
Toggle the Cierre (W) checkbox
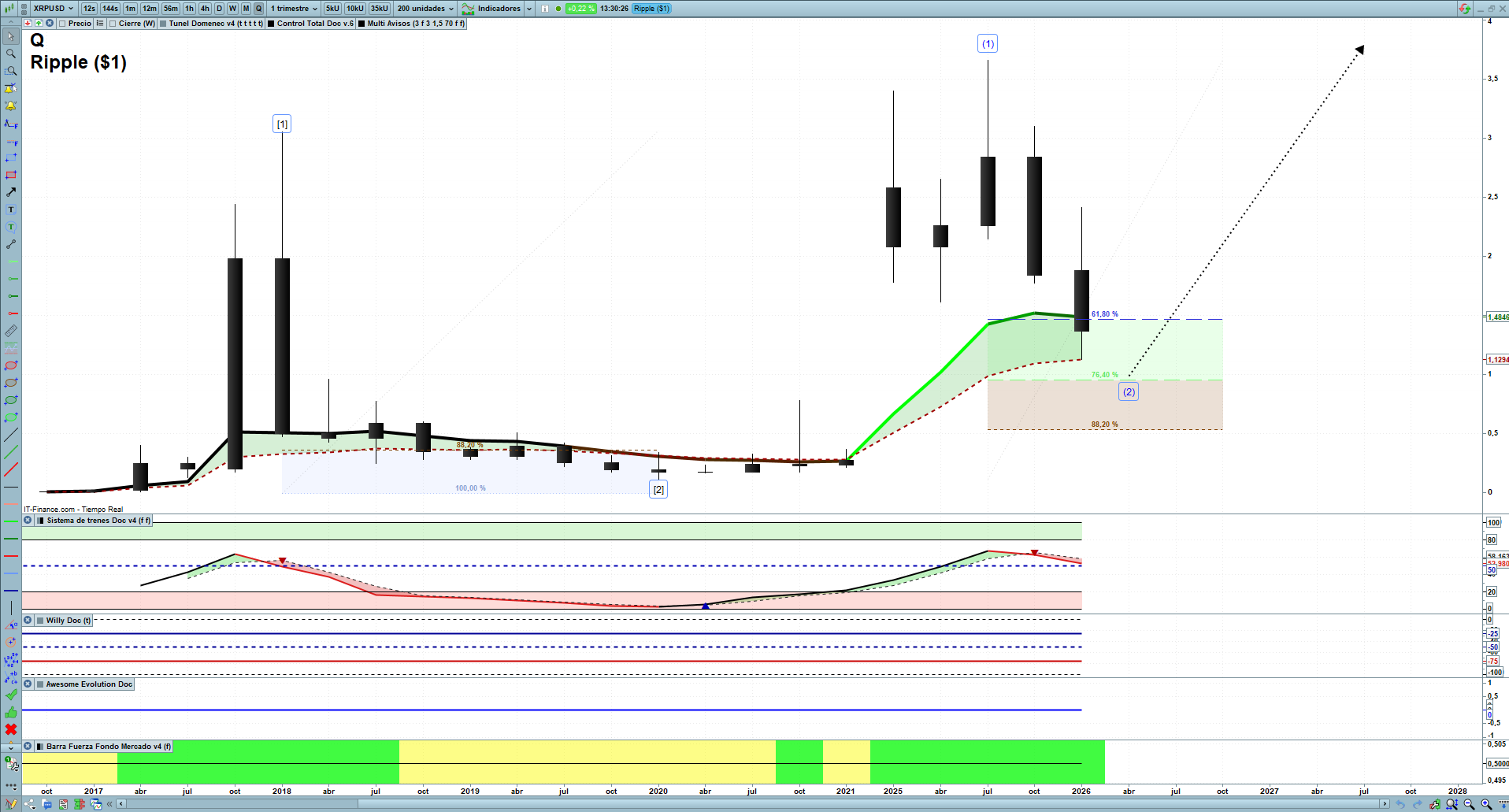(x=113, y=24)
